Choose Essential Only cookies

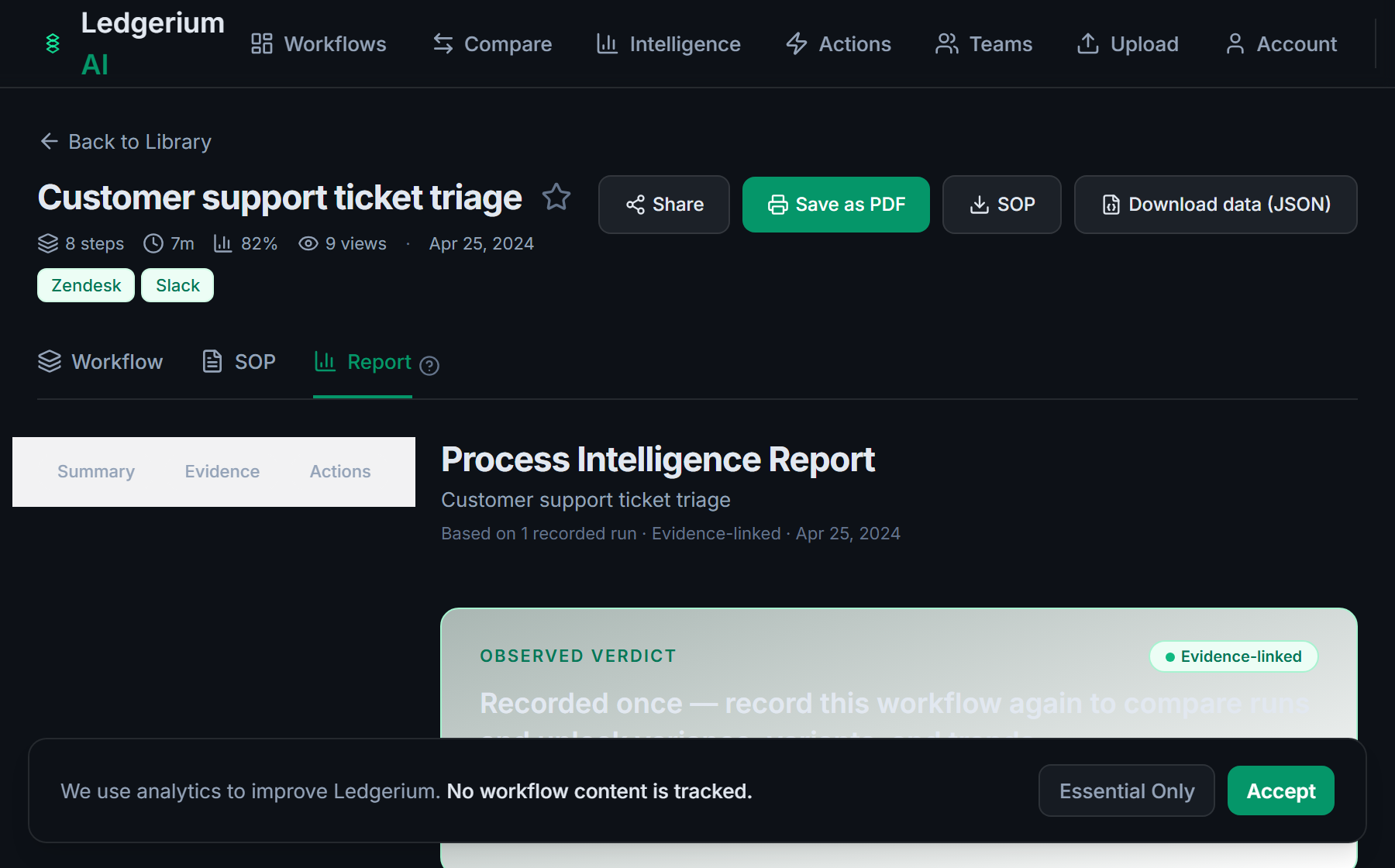pyautogui.click(x=1127, y=791)
